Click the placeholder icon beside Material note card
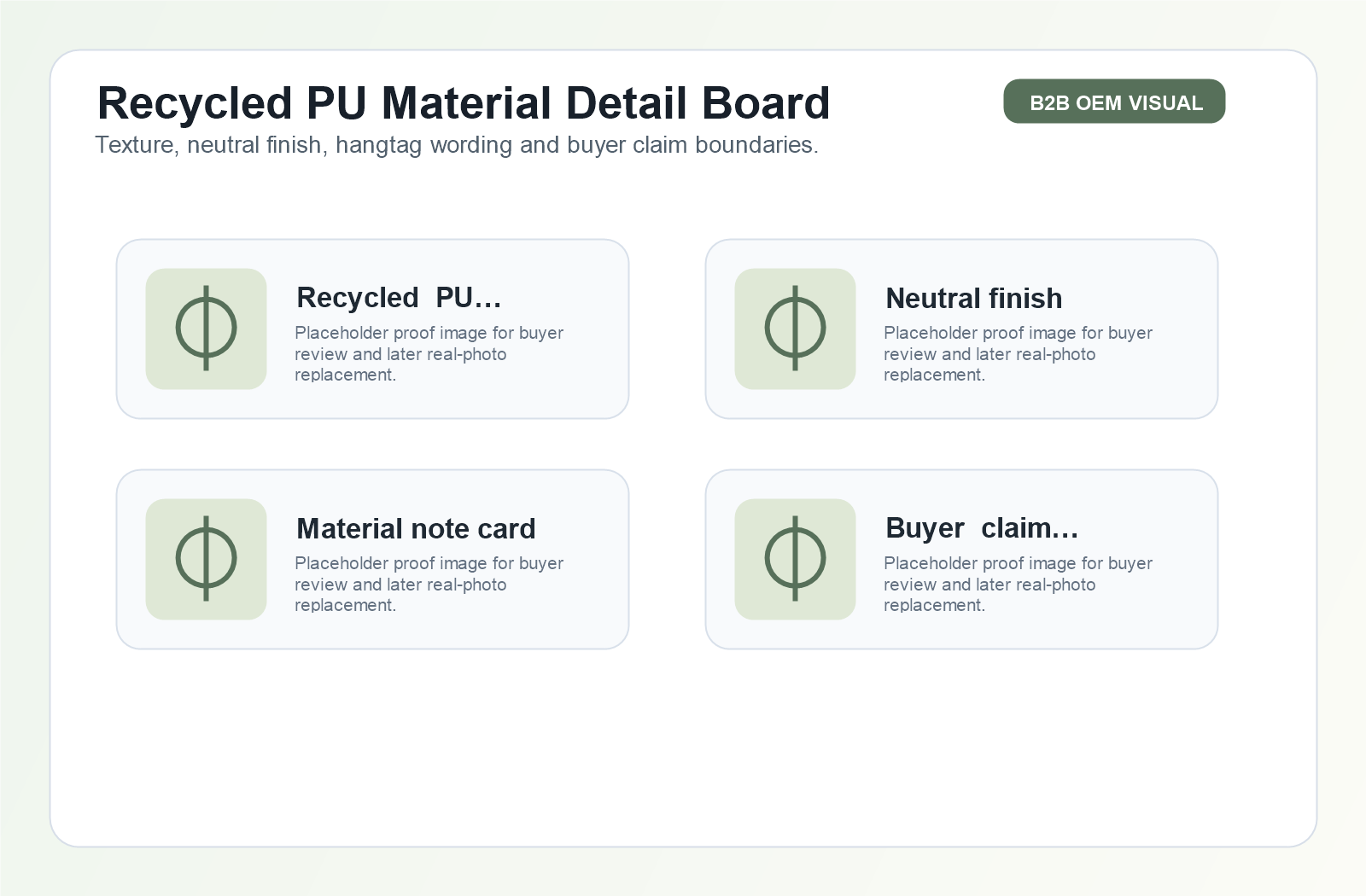Viewport: 1366px width, 896px height. 206,559
